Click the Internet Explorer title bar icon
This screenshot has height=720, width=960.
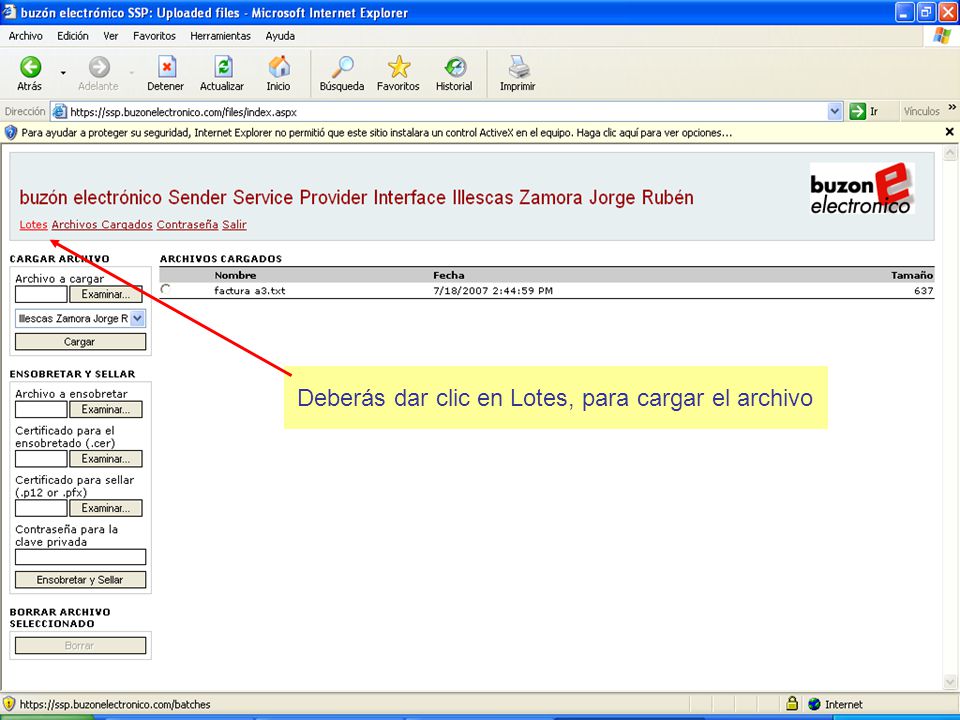pyautogui.click(x=10, y=12)
